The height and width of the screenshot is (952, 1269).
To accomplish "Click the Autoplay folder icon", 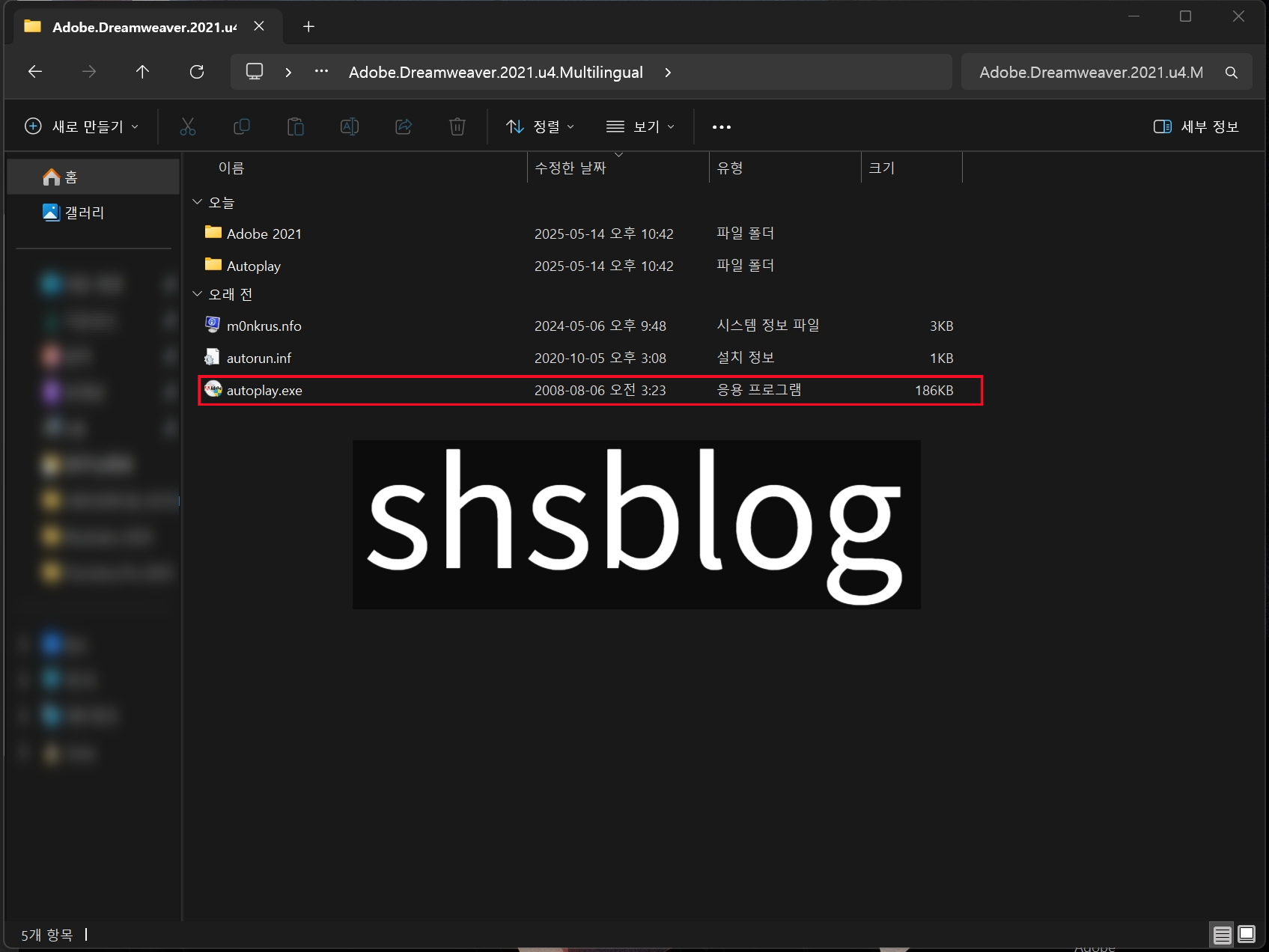I will tap(213, 264).
